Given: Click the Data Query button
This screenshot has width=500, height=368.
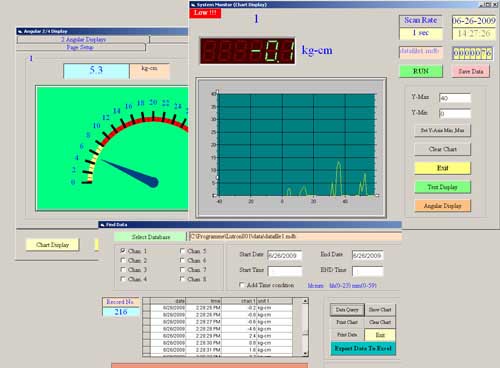Looking at the screenshot, I should coord(347,310).
